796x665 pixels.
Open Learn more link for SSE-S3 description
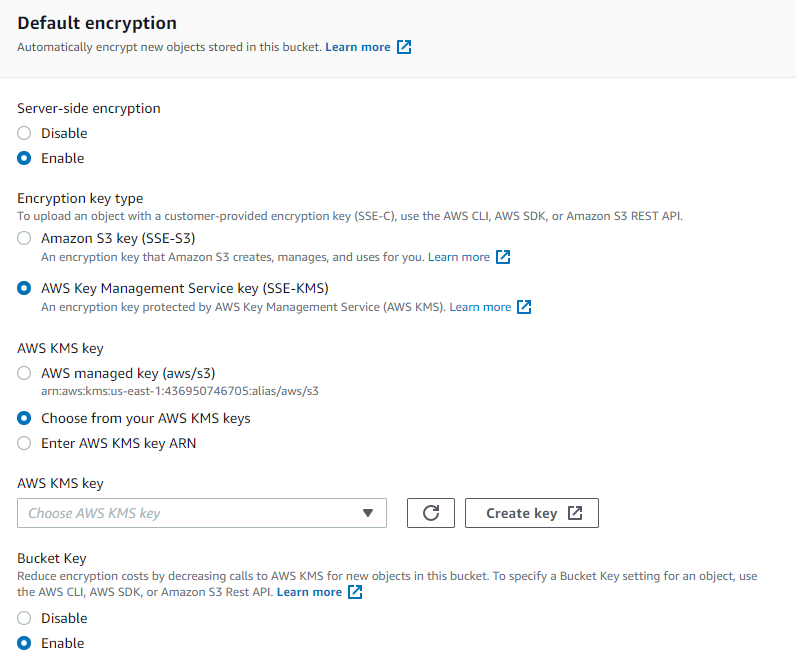point(459,257)
